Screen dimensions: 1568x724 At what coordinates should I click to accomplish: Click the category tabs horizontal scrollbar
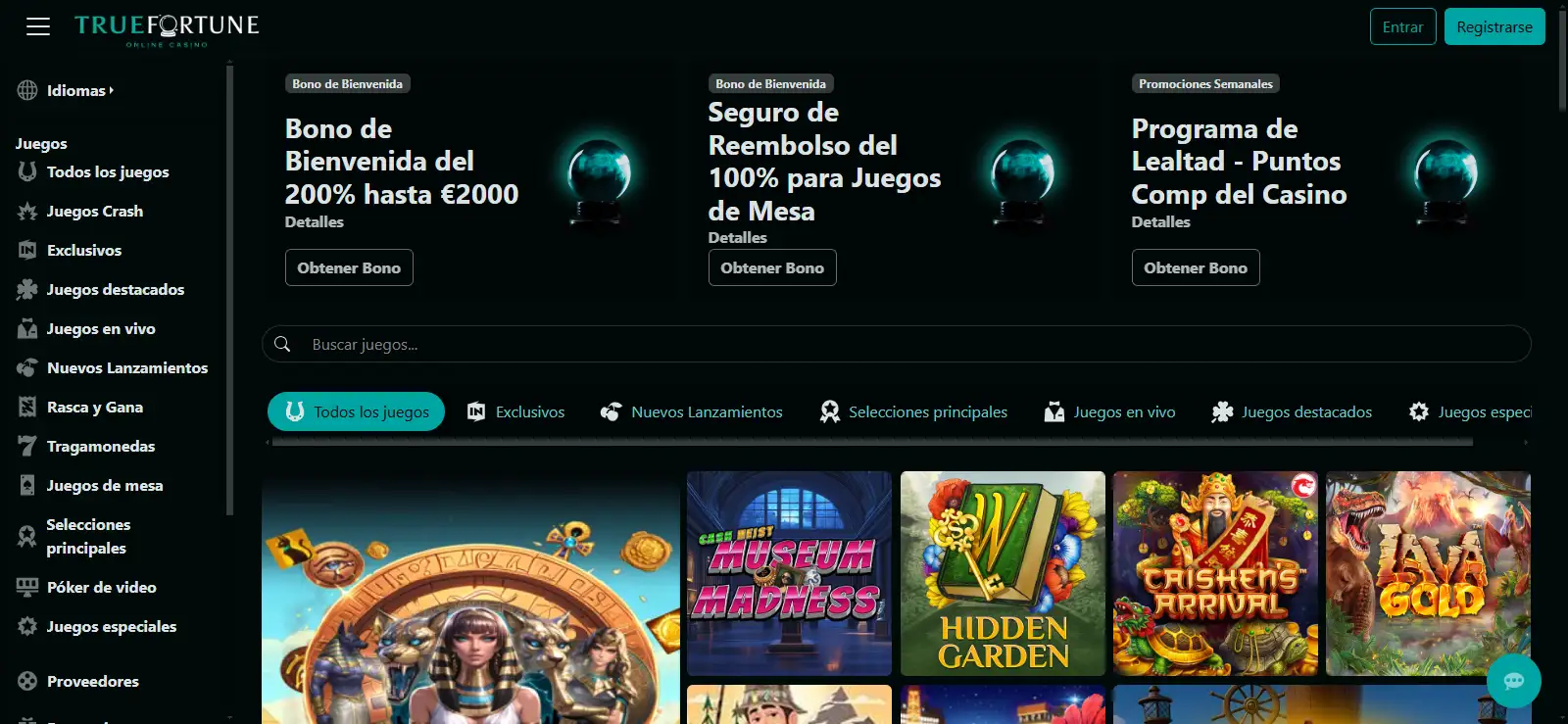(872, 442)
